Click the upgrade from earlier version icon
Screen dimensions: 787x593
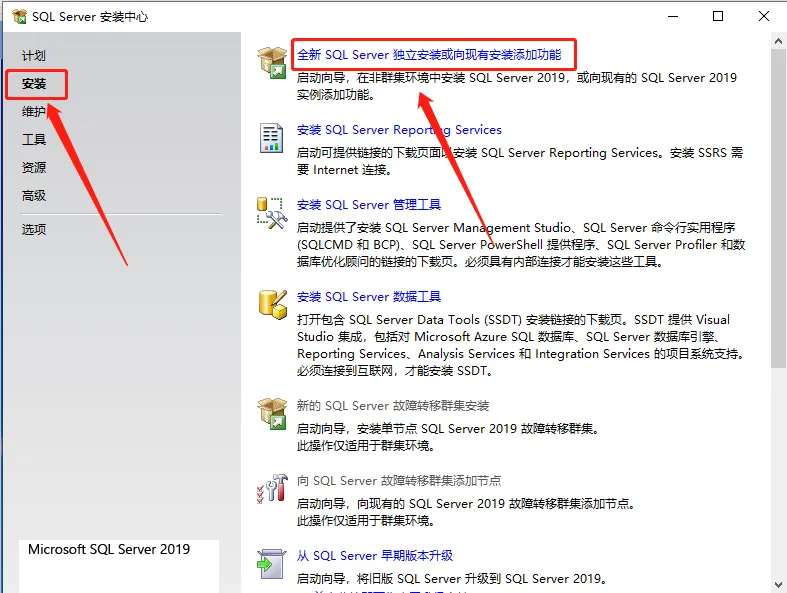pos(271,564)
